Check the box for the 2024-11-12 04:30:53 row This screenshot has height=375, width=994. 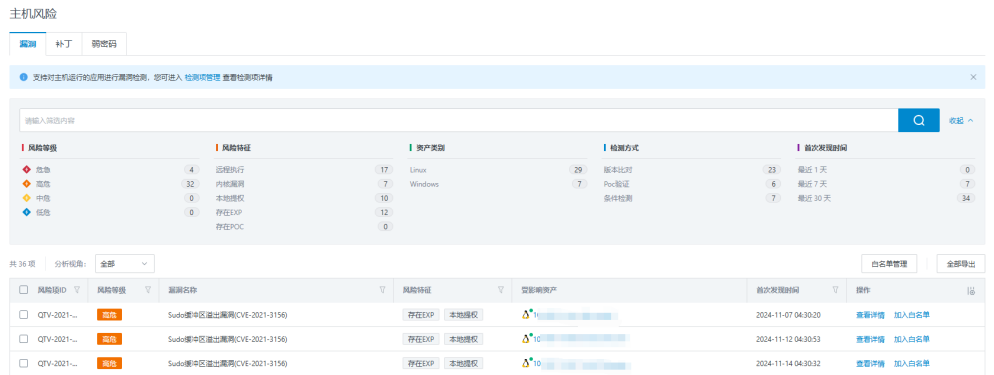tap(23, 339)
